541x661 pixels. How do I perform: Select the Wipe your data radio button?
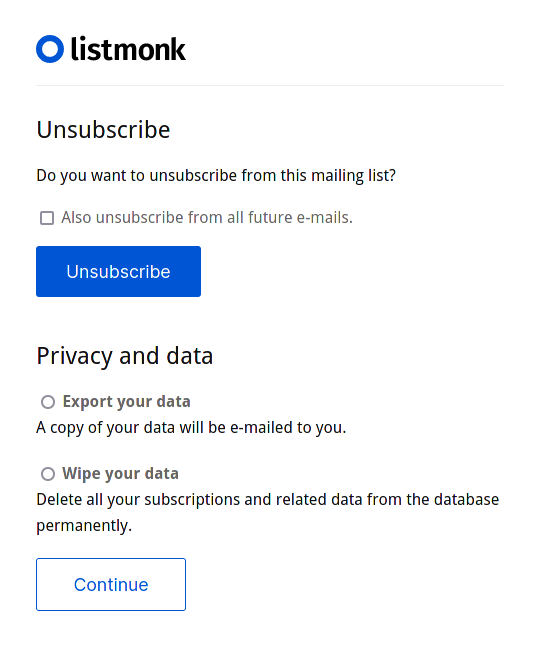(48, 474)
